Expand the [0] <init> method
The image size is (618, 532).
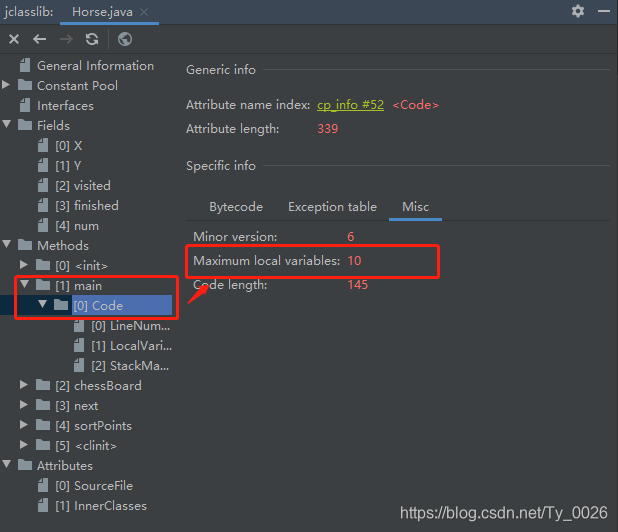24,264
